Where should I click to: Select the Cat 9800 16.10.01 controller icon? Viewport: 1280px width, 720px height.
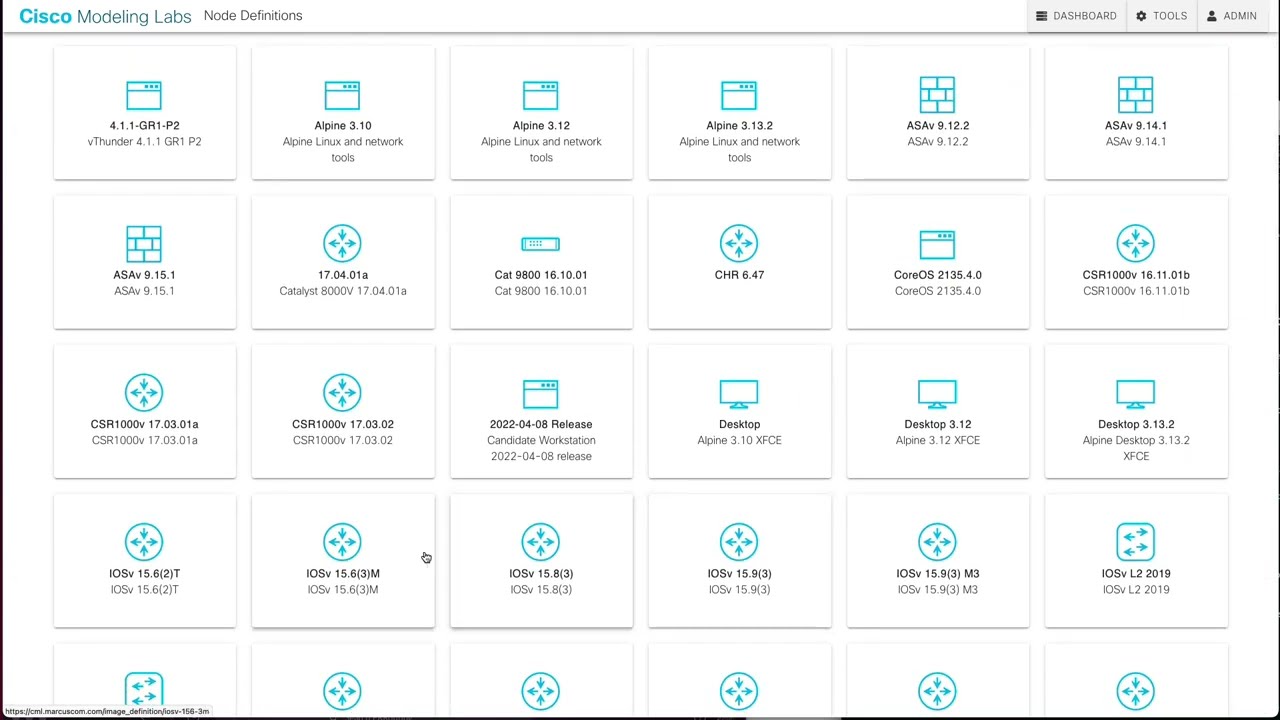coord(541,244)
